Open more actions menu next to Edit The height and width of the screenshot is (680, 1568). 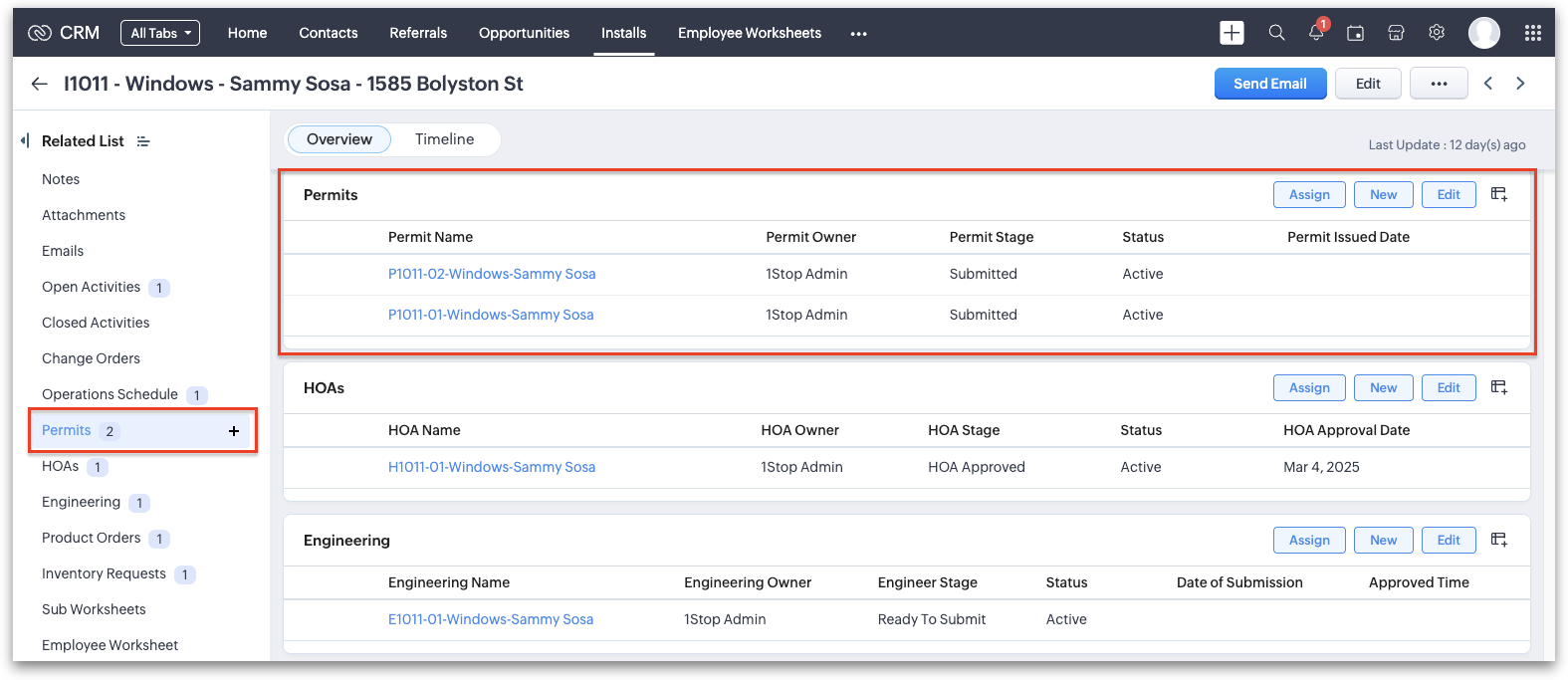click(1439, 84)
